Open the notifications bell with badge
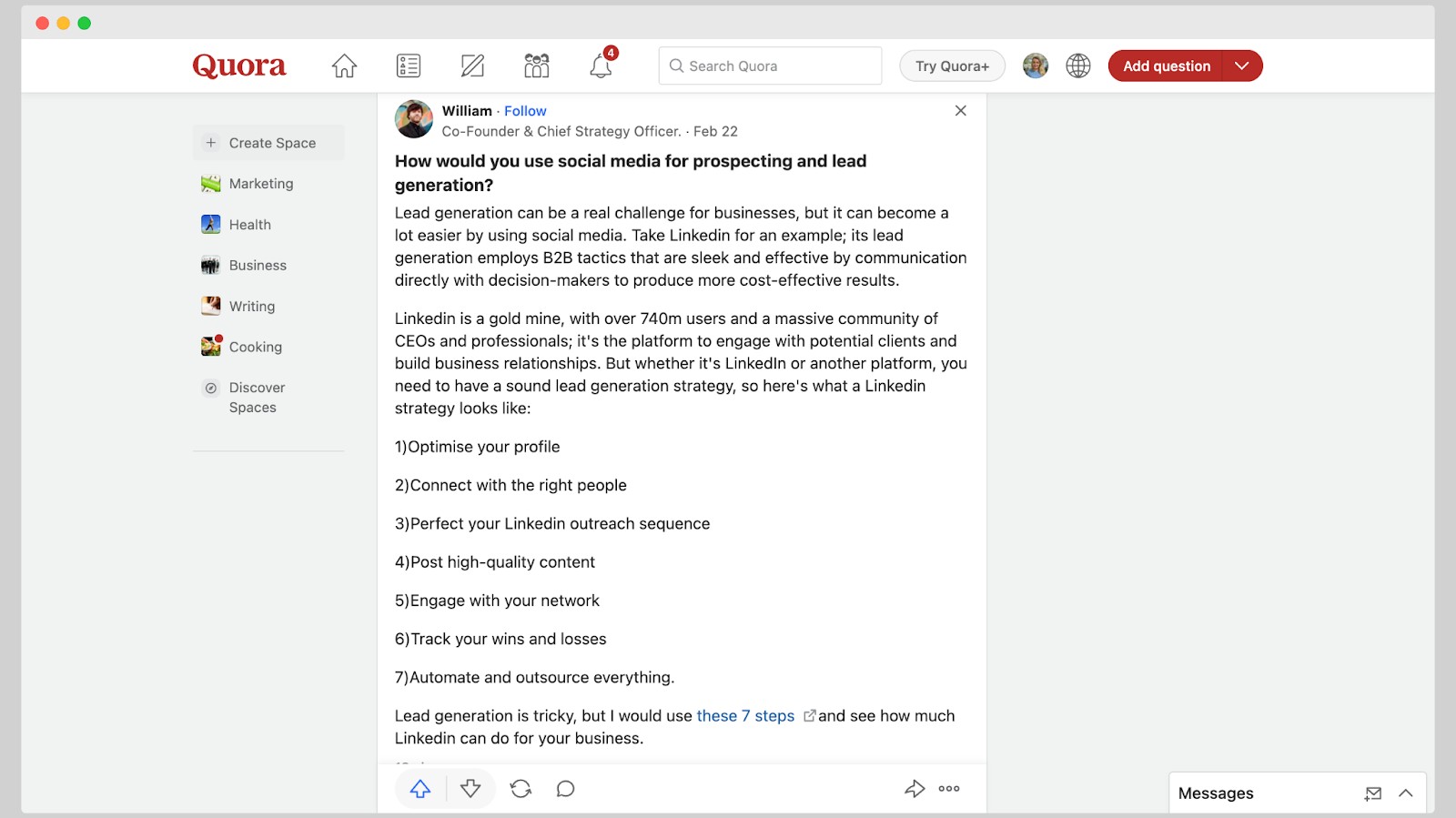 (x=602, y=64)
